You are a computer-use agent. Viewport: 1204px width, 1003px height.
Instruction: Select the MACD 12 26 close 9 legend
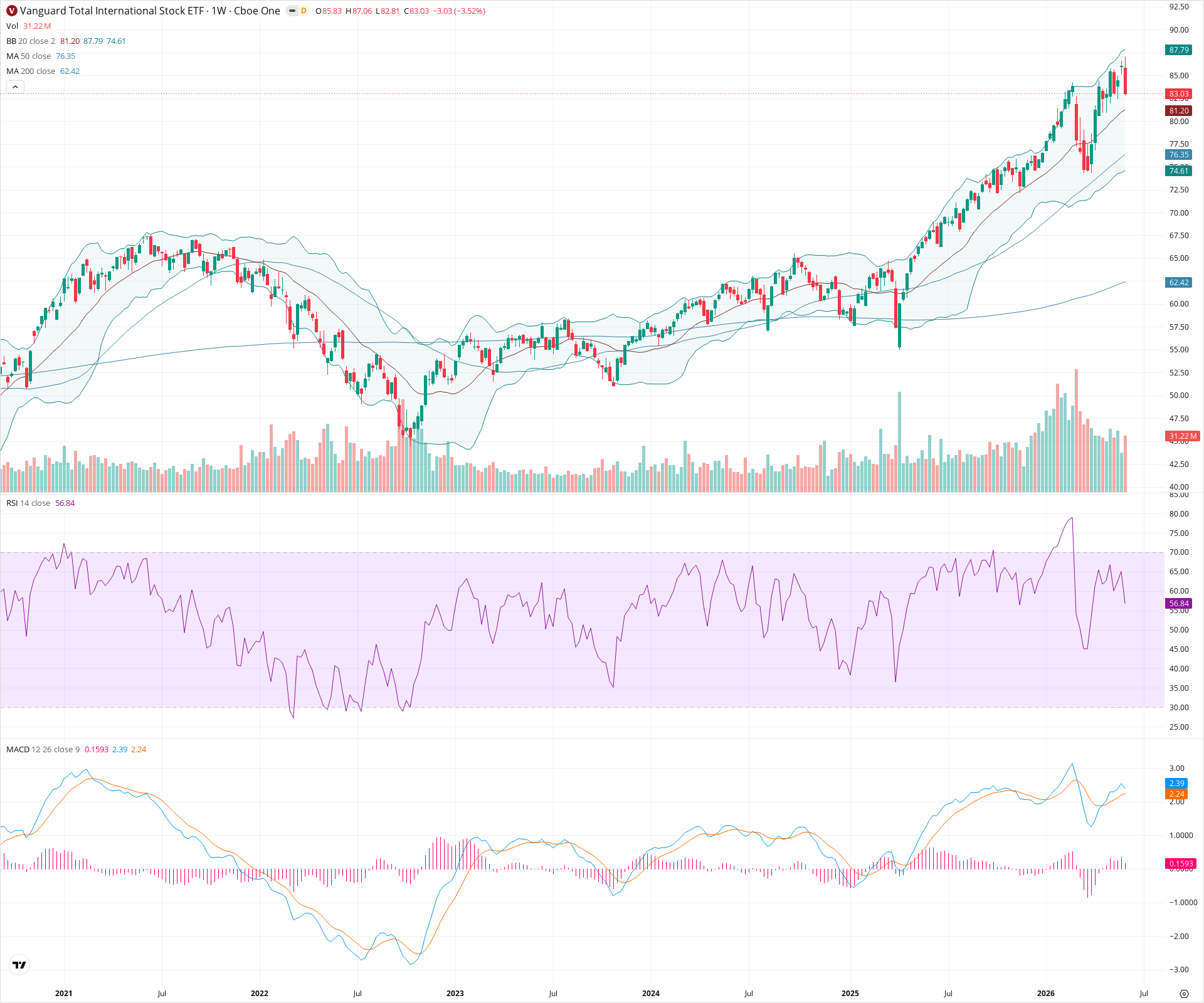(76, 749)
